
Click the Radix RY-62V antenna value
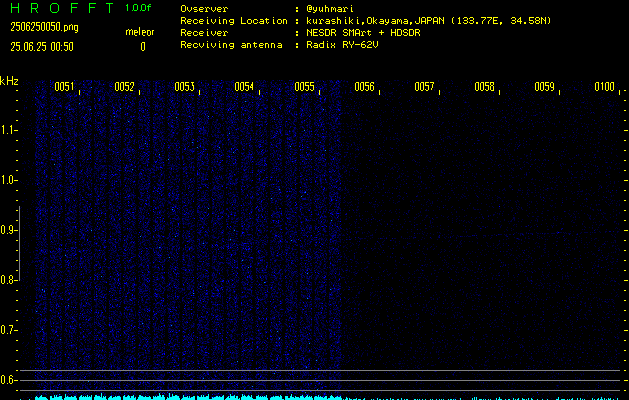342,45
